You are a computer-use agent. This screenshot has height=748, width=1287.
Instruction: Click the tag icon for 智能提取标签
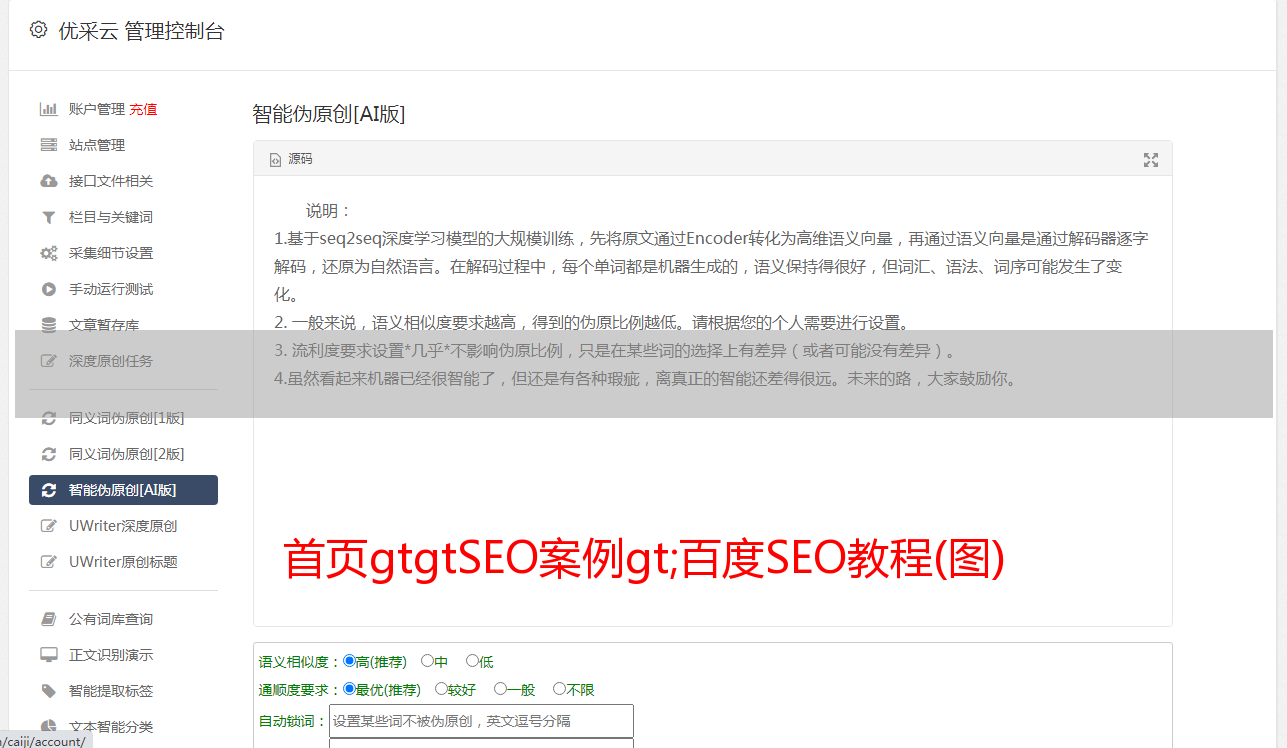[48, 691]
